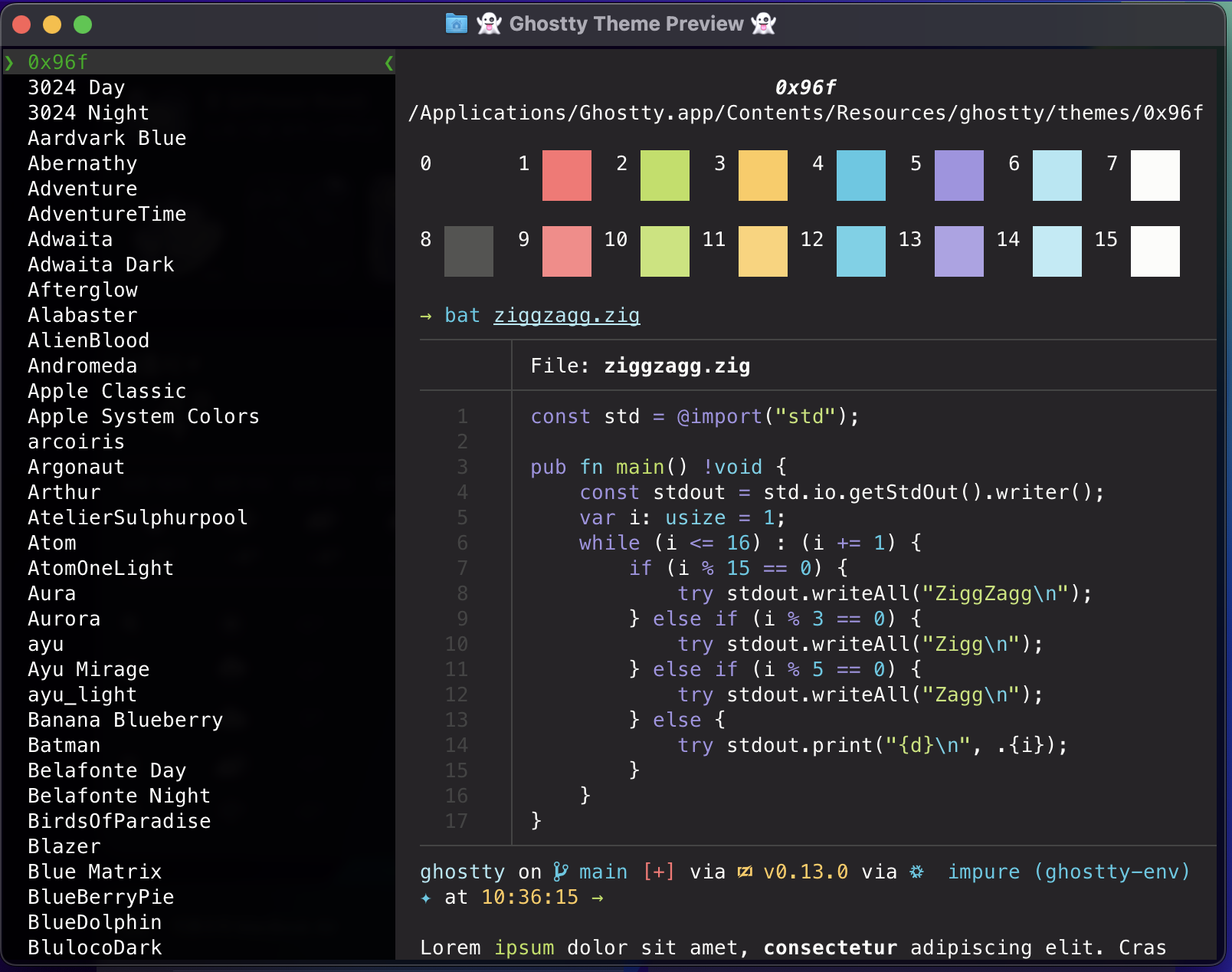Click the nix snowflake icon before impure
1232x972 pixels.
point(916,872)
